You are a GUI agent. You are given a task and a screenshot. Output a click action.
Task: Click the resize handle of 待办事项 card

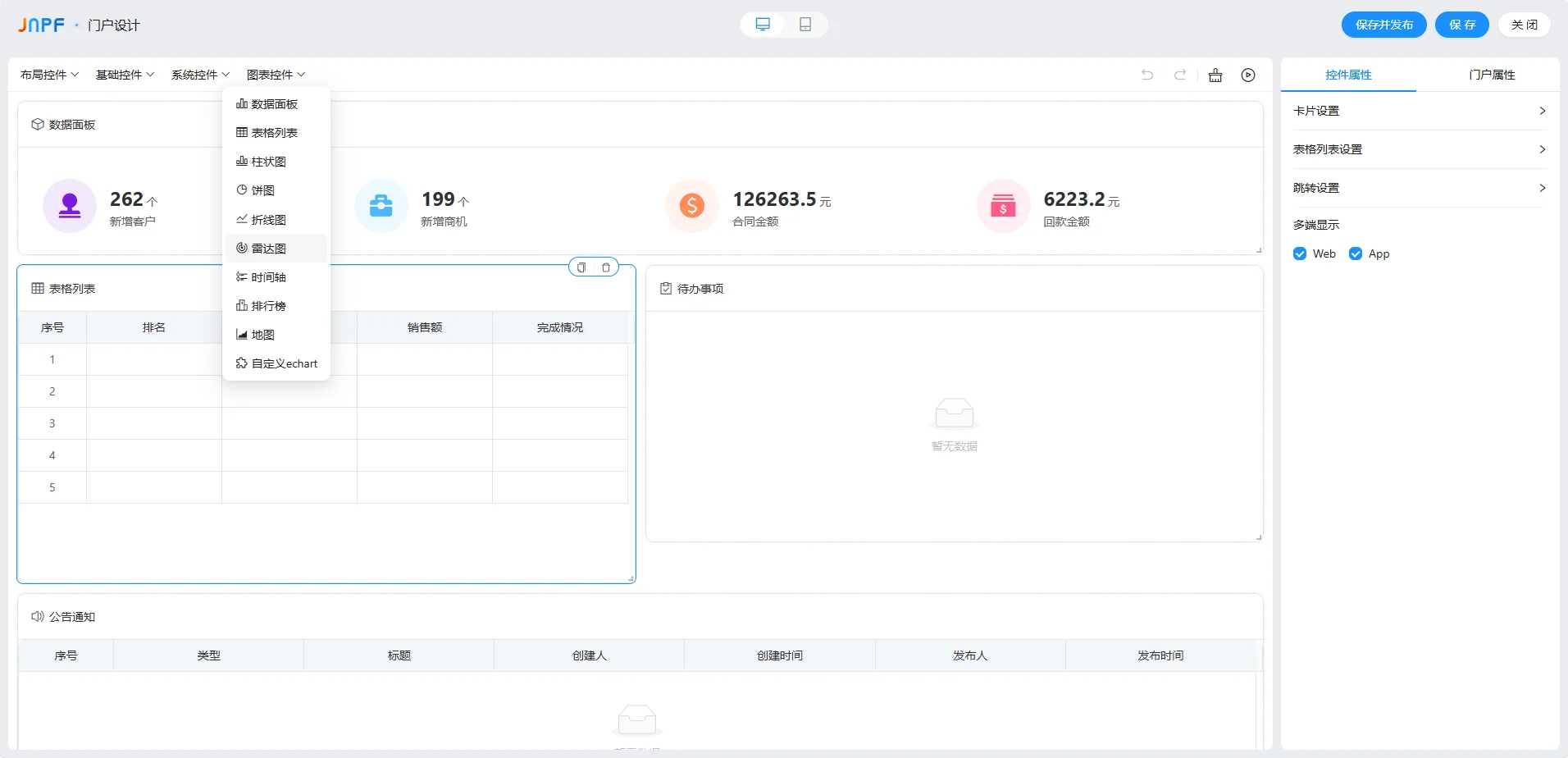(x=1259, y=537)
